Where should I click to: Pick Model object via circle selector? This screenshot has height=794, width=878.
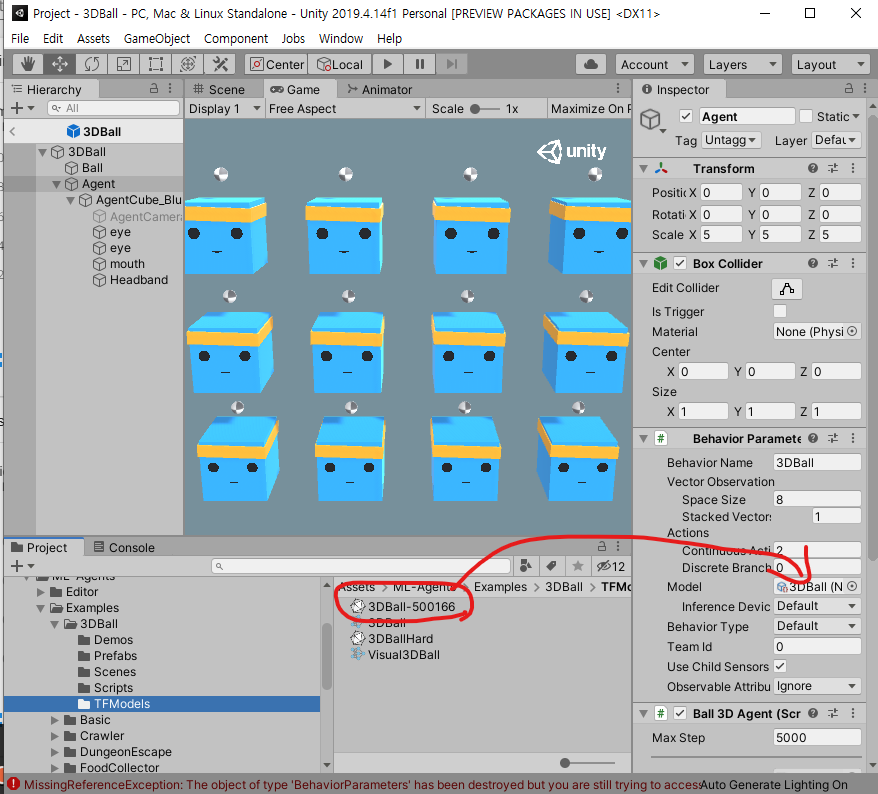pyautogui.click(x=852, y=586)
